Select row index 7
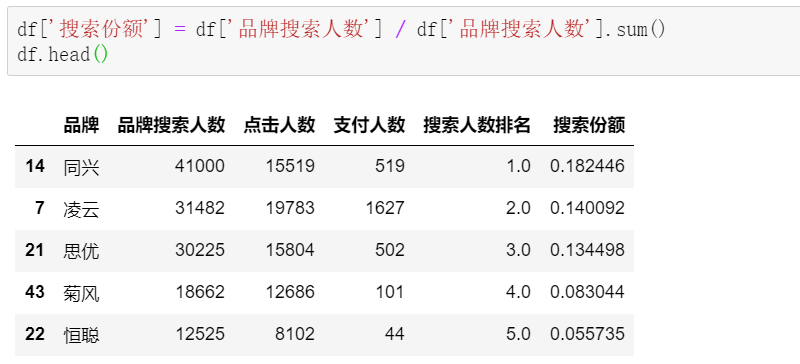The image size is (800, 364). (40, 208)
